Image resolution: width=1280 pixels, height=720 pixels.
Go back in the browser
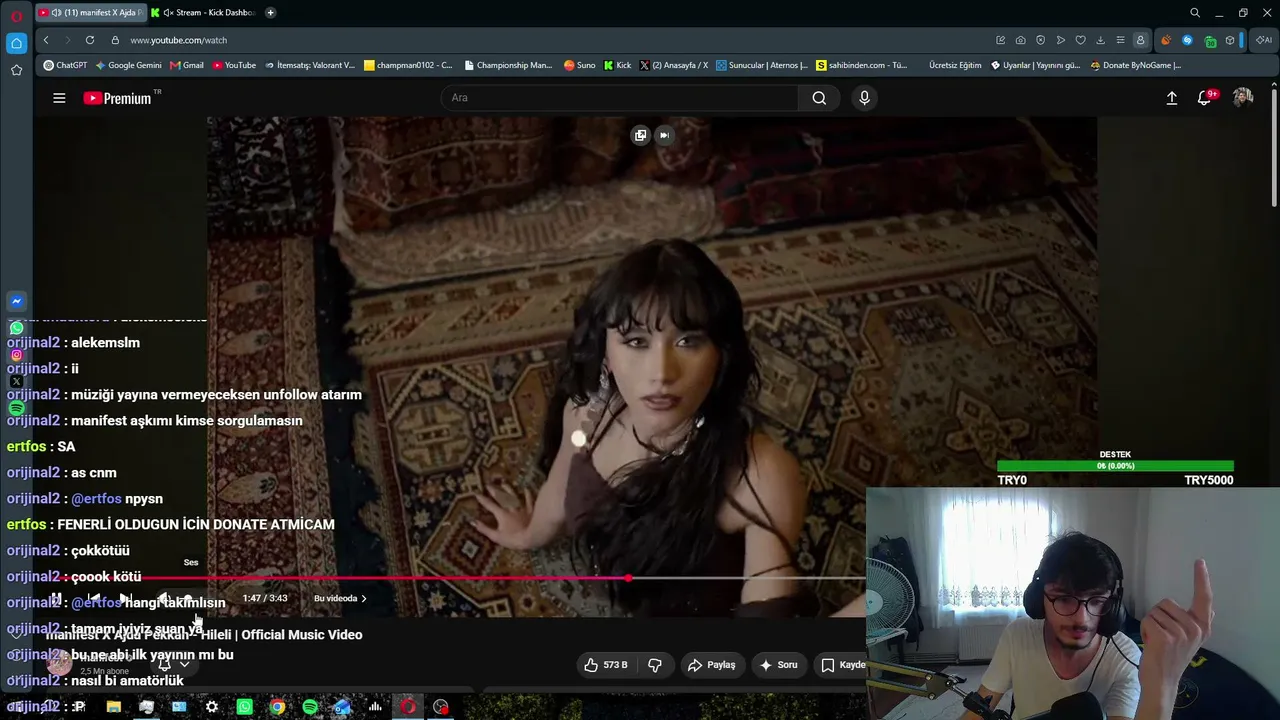[x=46, y=40]
